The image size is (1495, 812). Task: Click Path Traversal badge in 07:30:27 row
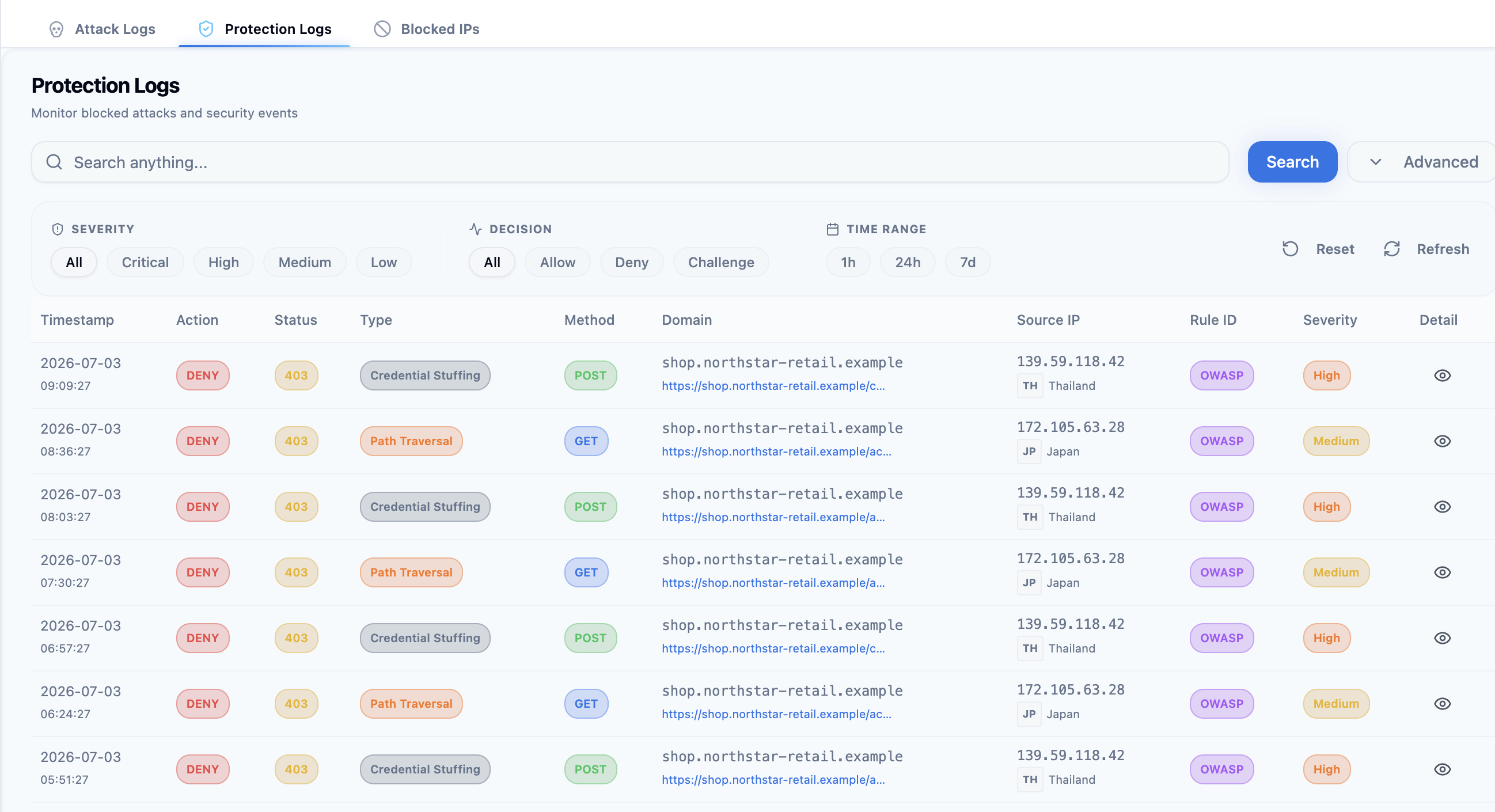coord(411,572)
